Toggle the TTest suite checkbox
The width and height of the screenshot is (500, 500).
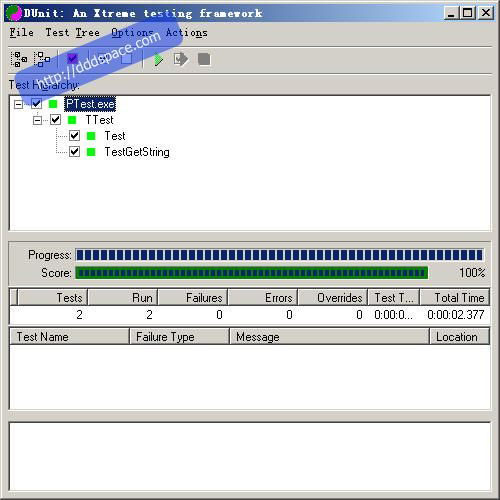point(55,120)
